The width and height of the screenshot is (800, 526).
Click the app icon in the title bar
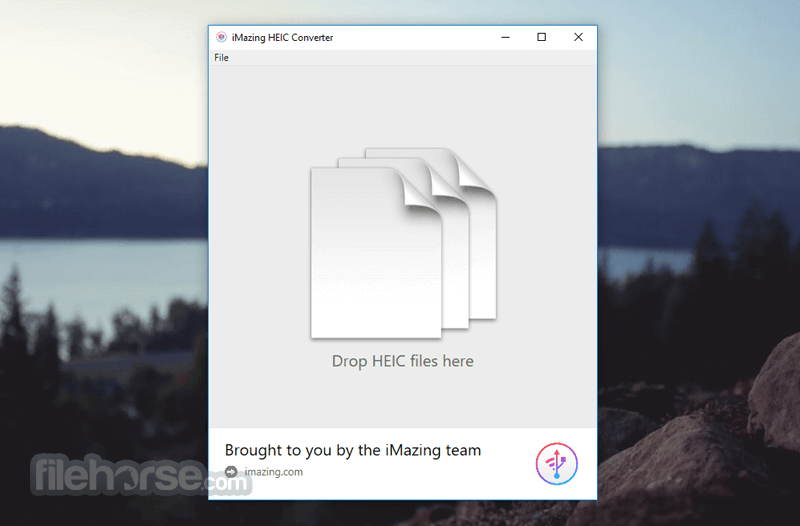[221, 37]
